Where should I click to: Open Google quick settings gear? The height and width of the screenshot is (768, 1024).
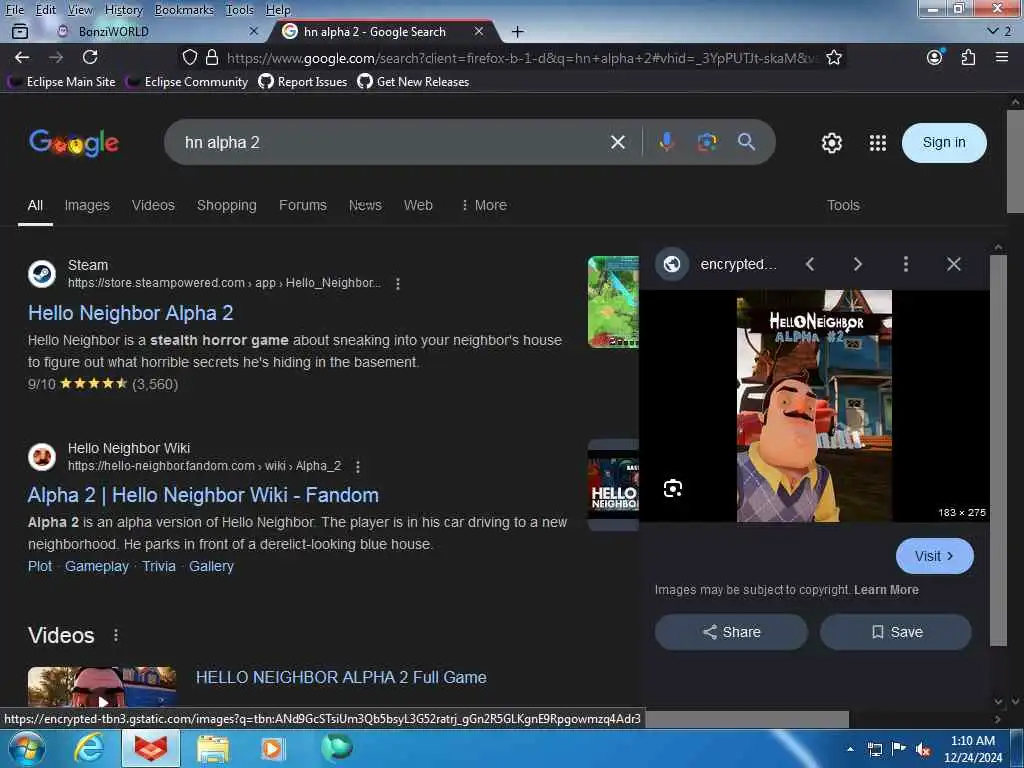pos(831,142)
